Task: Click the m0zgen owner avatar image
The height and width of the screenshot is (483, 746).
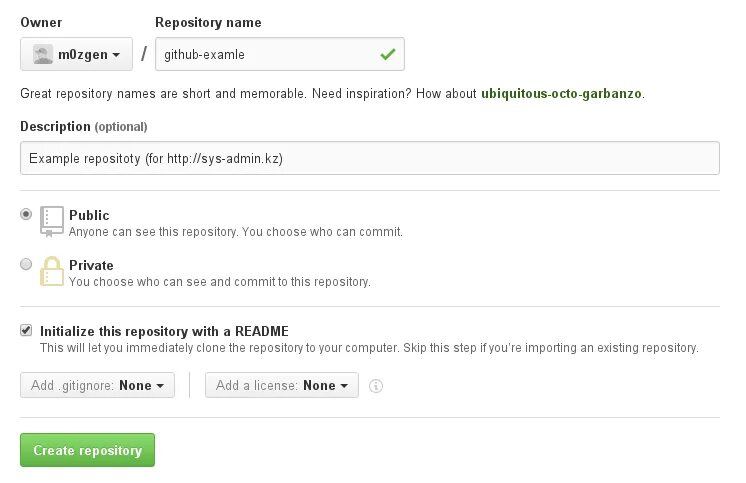Action: tap(43, 54)
